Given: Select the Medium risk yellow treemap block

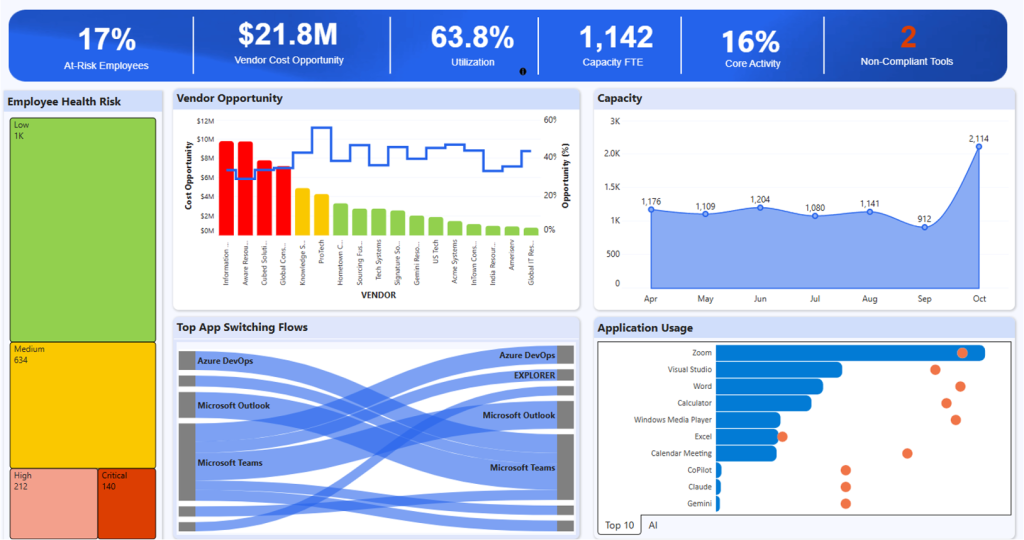Looking at the screenshot, I should 83,405.
